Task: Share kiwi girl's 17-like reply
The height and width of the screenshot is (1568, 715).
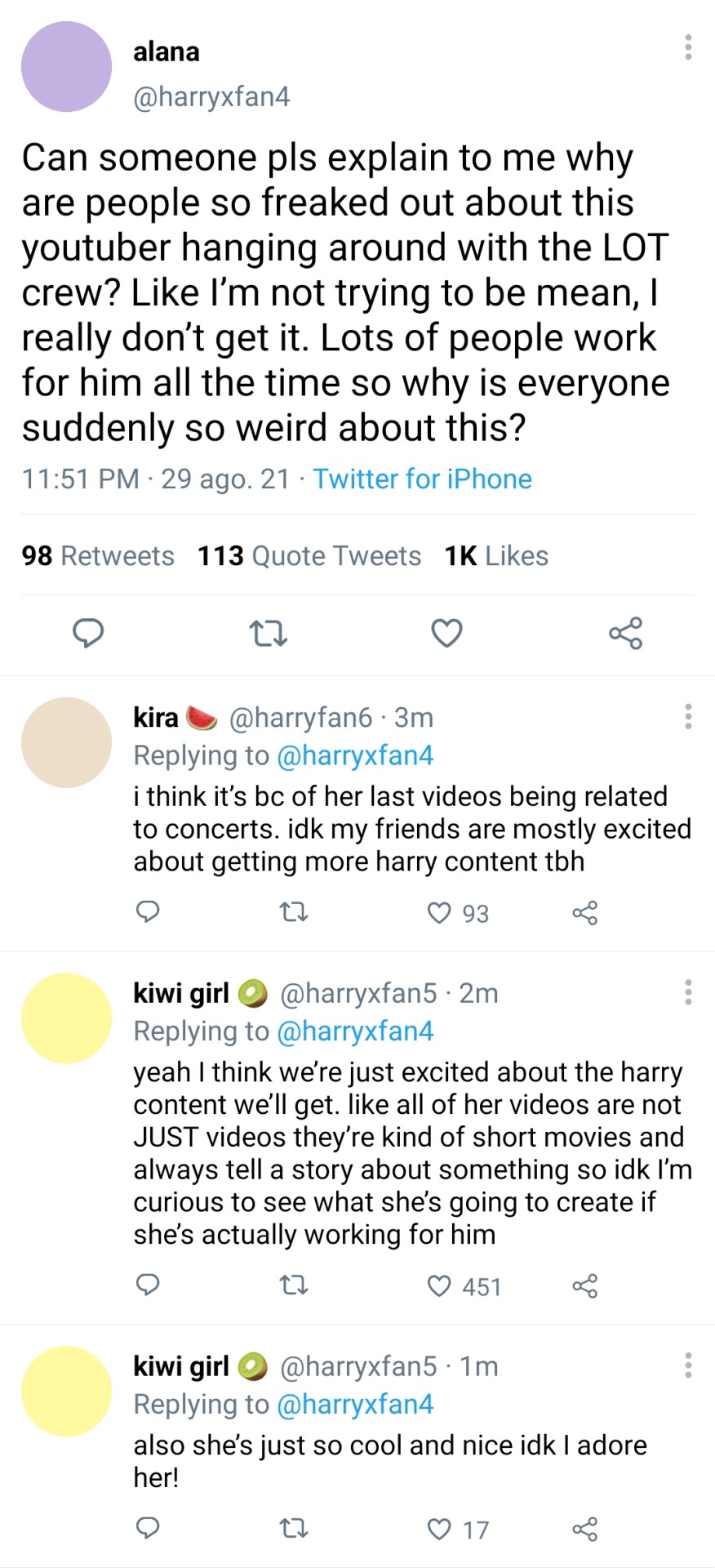Action: [585, 1529]
